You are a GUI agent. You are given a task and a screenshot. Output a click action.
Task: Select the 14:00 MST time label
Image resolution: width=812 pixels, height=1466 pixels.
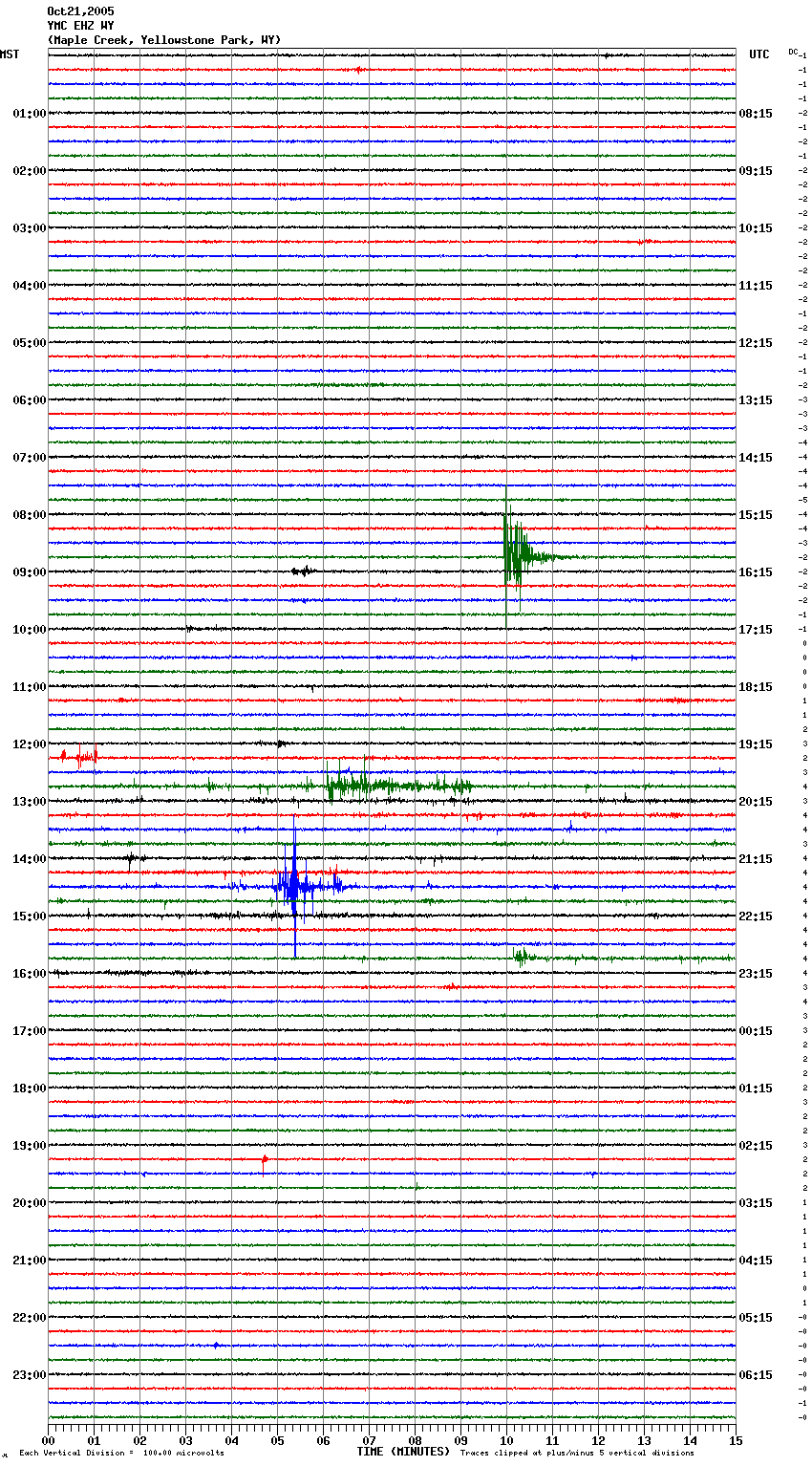pos(29,859)
